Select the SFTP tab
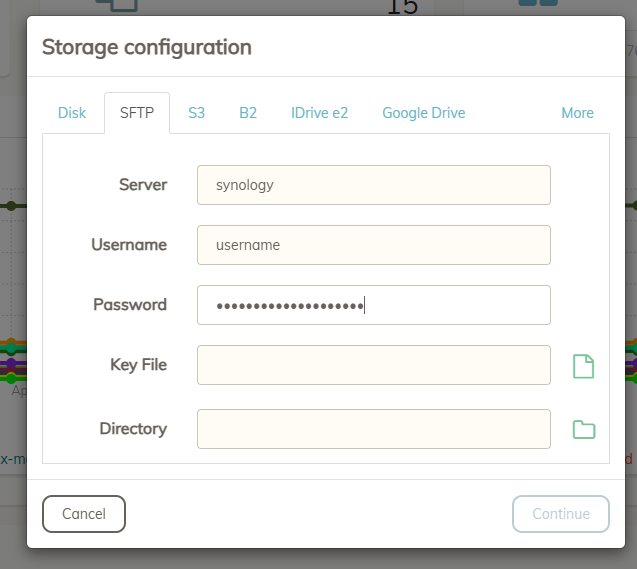637x569 pixels. [137, 113]
